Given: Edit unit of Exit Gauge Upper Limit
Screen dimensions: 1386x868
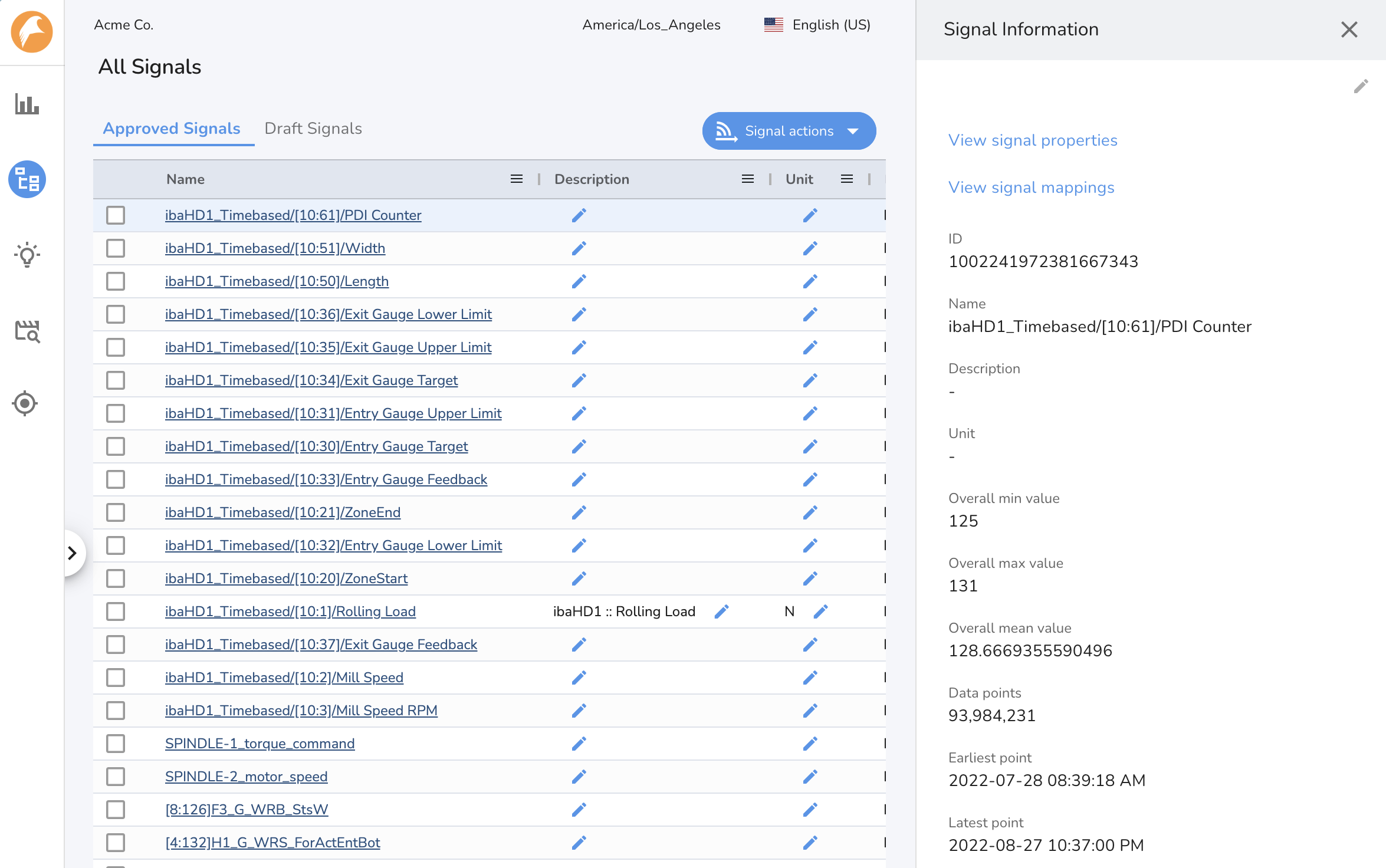Looking at the screenshot, I should pos(810,347).
